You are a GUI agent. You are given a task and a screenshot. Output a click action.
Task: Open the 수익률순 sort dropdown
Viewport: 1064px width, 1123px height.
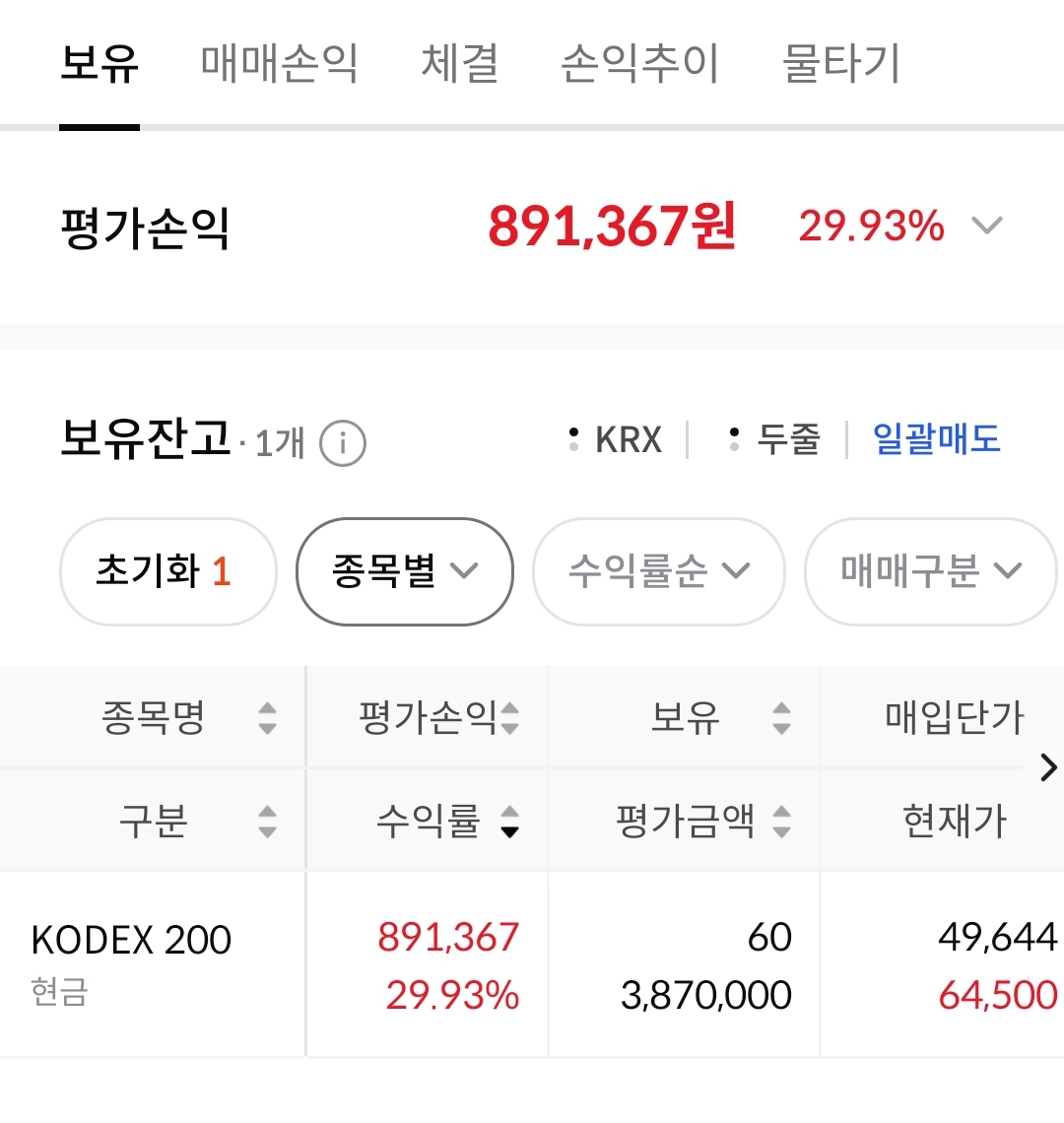(658, 571)
